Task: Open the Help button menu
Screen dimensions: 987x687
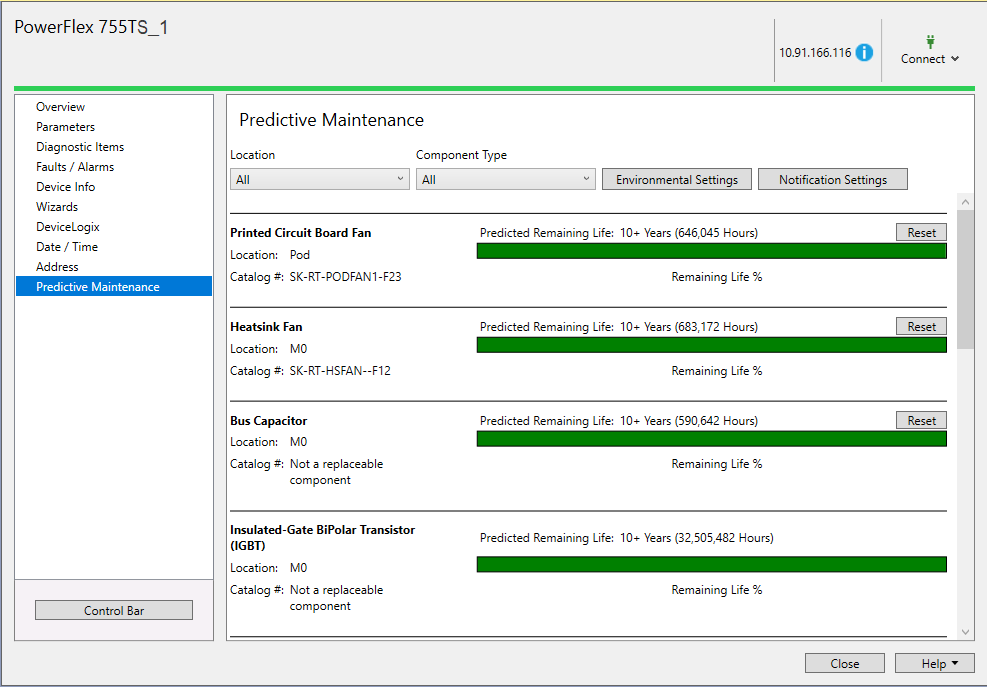Action: click(x=935, y=663)
